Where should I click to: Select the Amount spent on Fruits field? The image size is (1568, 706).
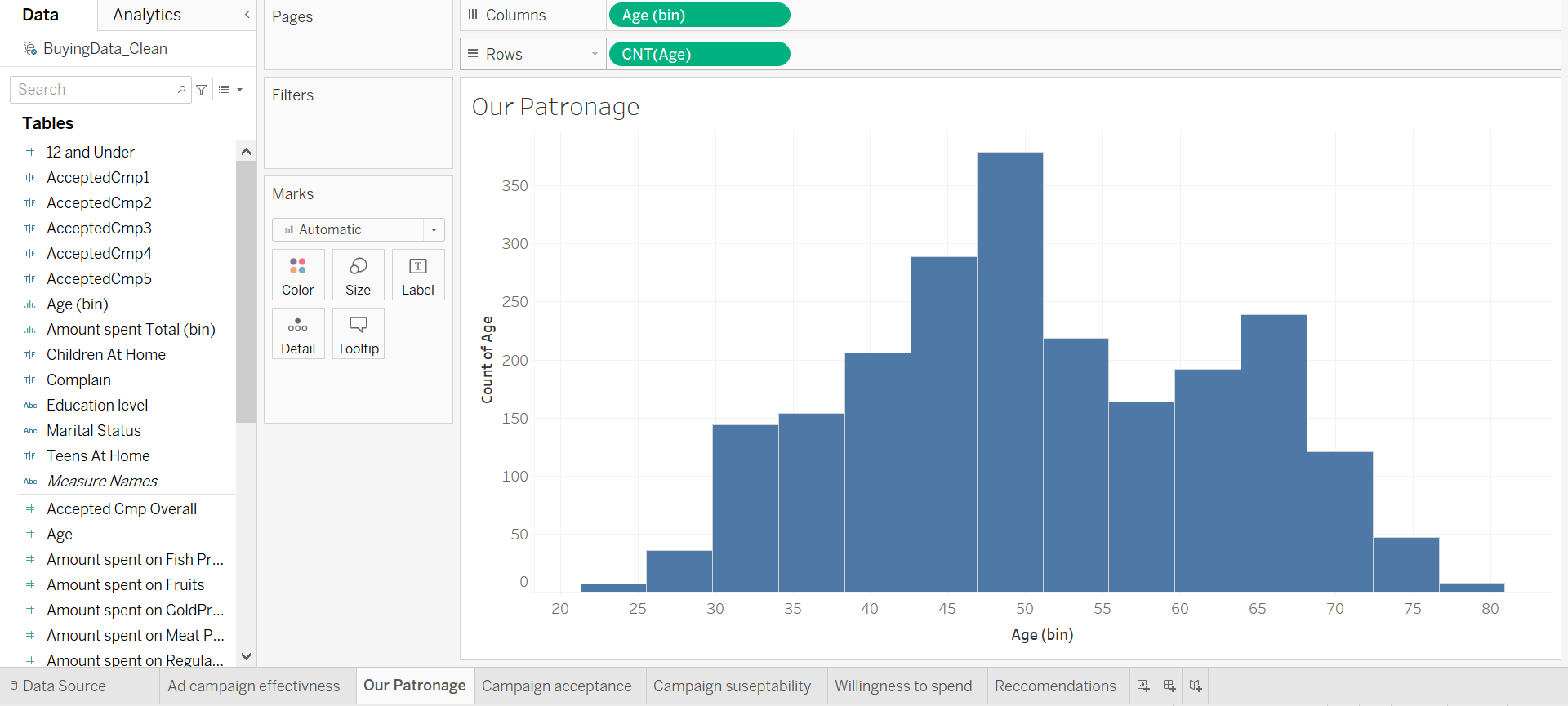tap(126, 585)
